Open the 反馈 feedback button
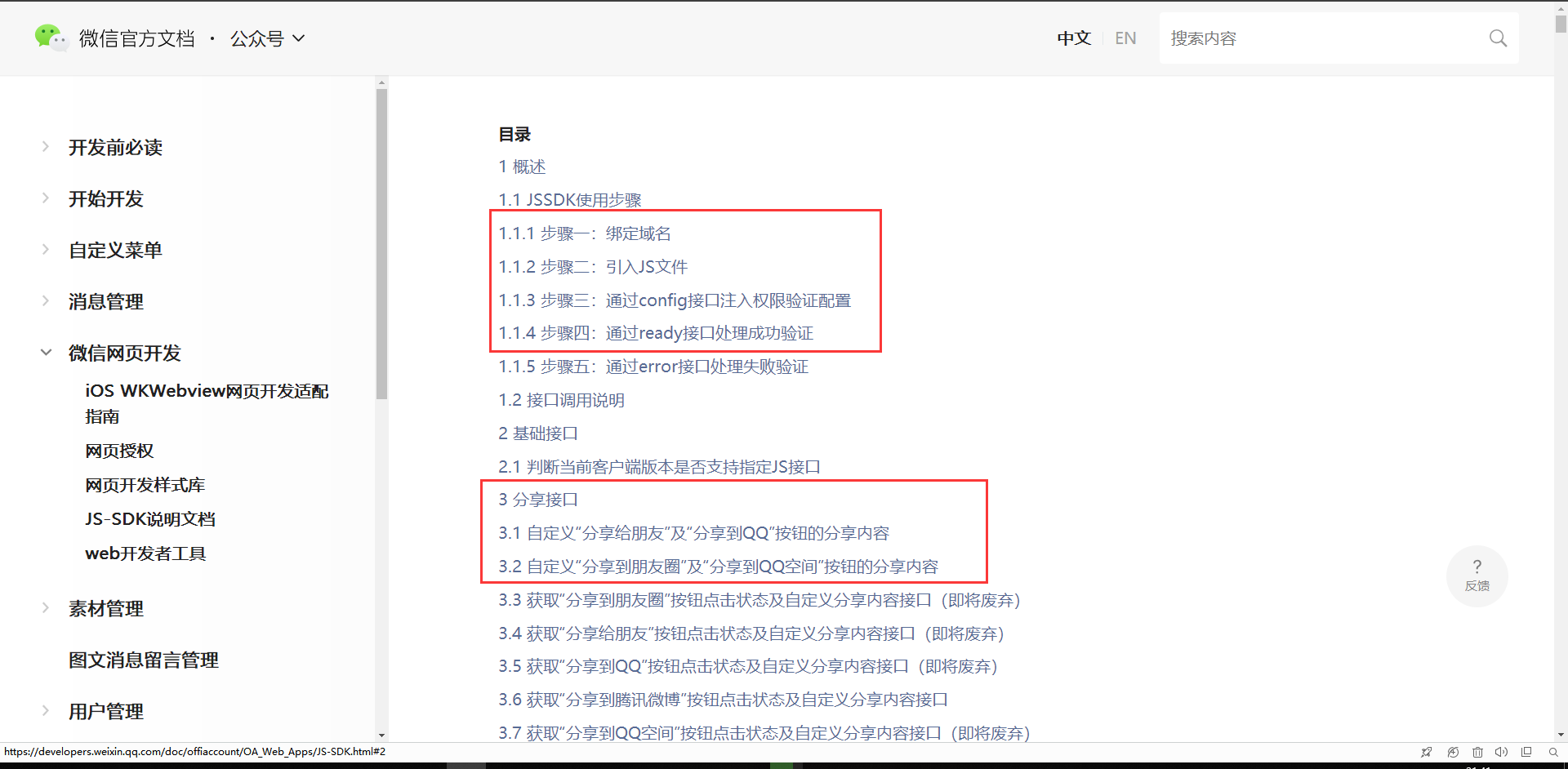Viewport: 1568px width, 769px height. point(1477,576)
